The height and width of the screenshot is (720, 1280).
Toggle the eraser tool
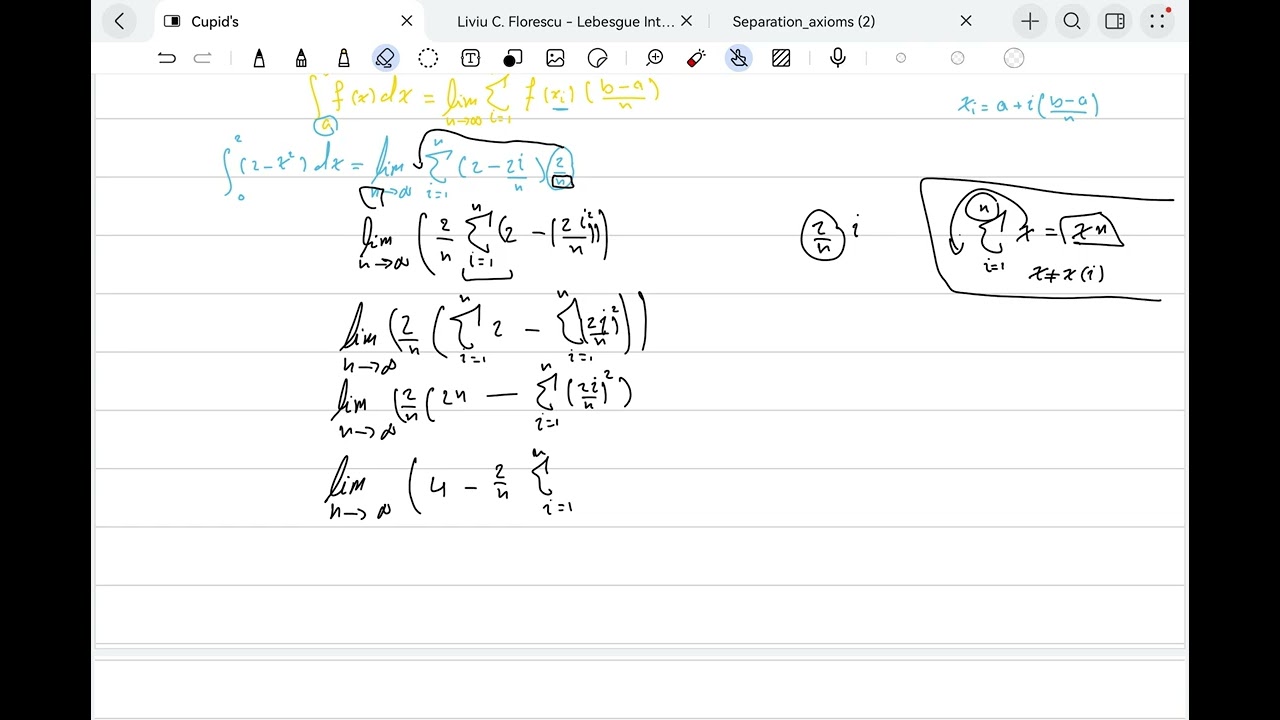385,58
